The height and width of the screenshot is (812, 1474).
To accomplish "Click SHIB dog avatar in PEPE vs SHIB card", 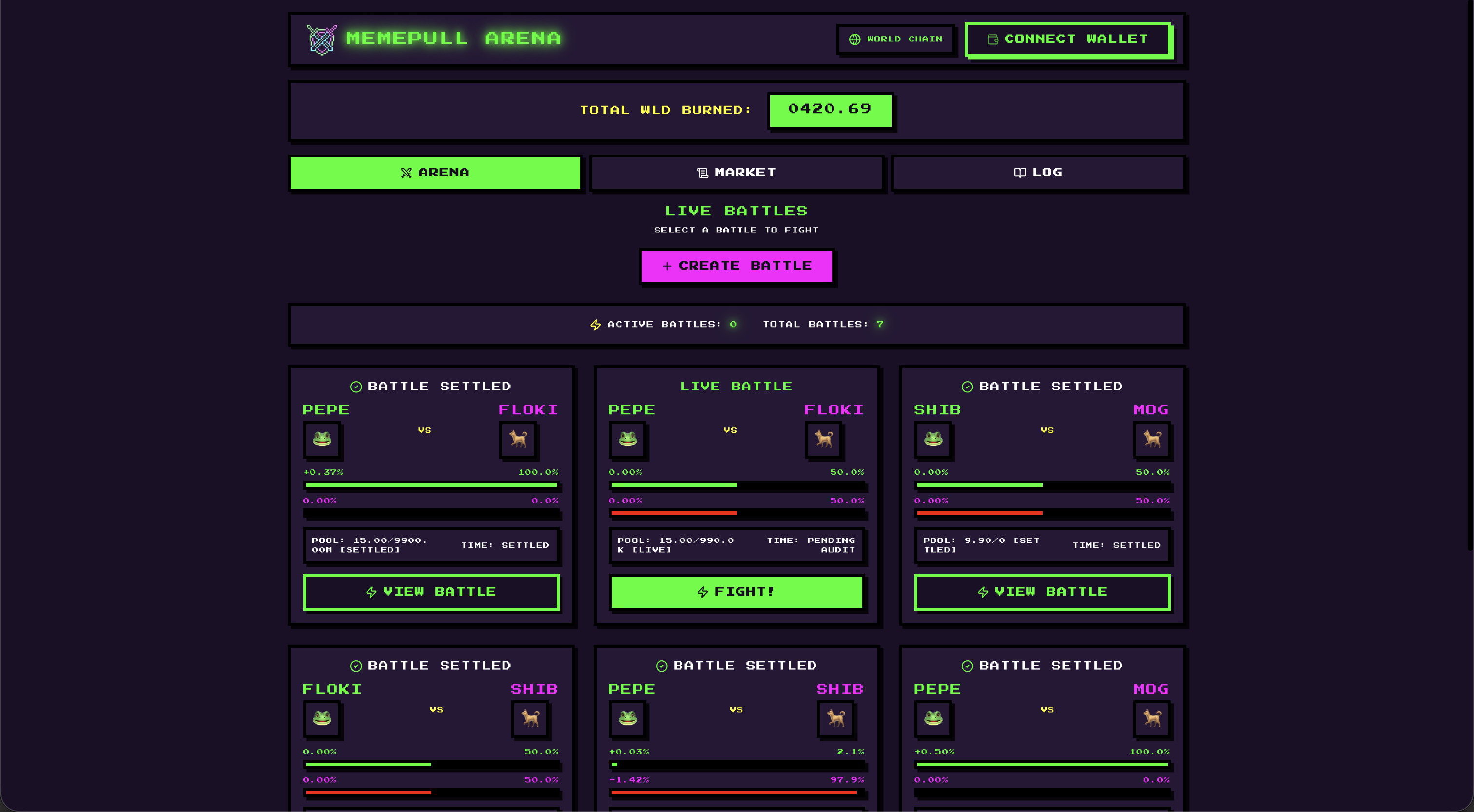I will (836, 719).
